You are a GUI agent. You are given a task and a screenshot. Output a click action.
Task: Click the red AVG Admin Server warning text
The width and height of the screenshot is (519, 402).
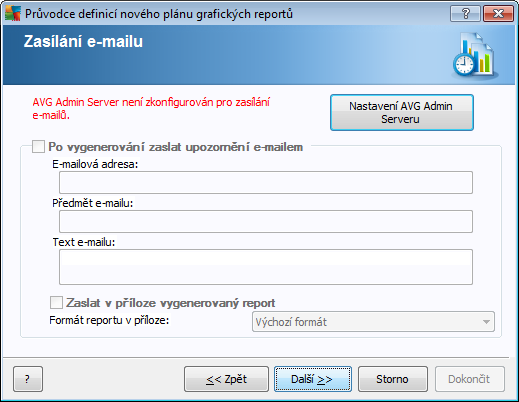coord(151,109)
